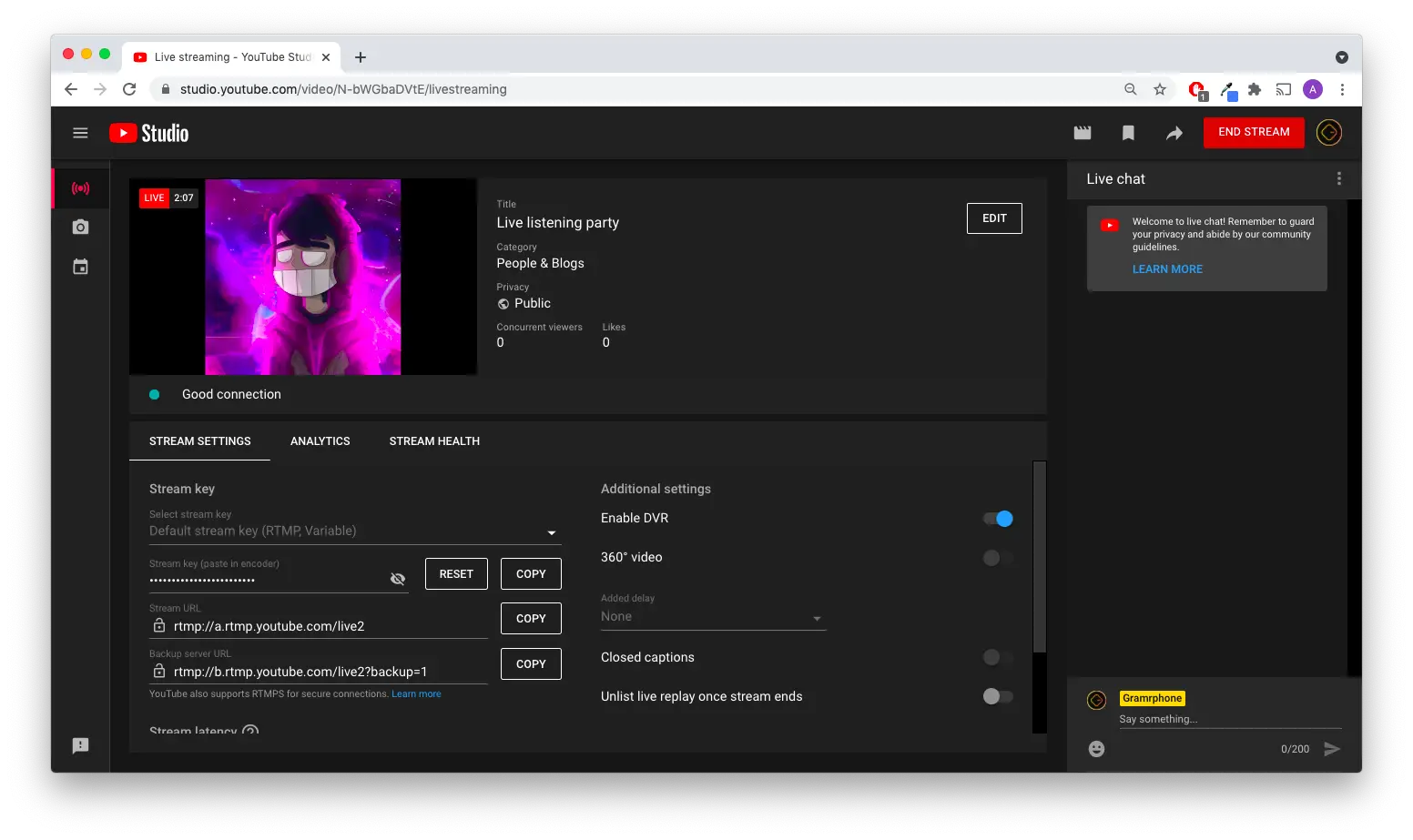
Task: Open the Webcam sidebar icon
Action: (80, 227)
